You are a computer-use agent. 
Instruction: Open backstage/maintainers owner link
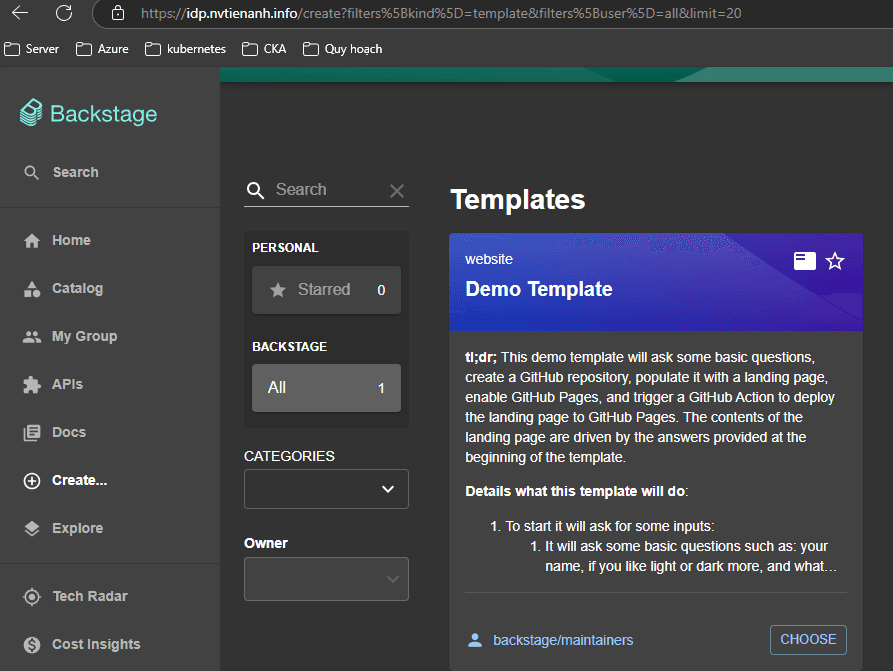click(562, 640)
